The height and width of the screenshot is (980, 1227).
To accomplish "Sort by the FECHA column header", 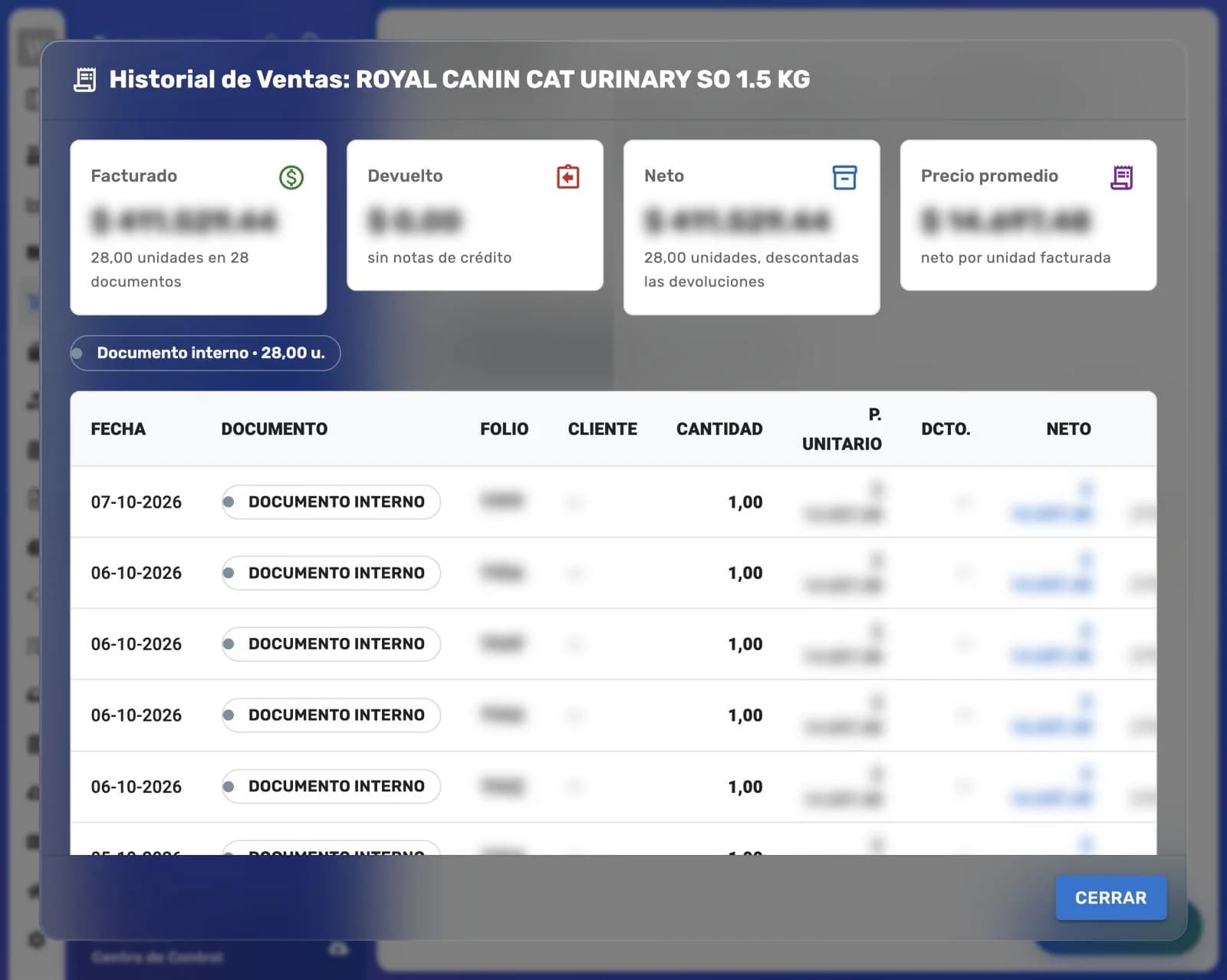I will [x=118, y=429].
